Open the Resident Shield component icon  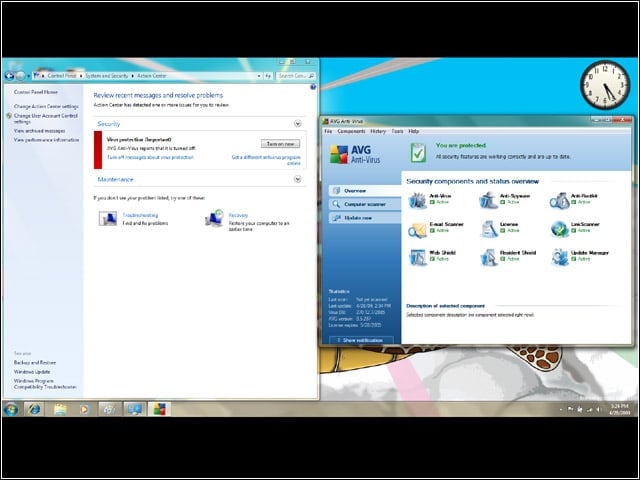click(x=488, y=258)
